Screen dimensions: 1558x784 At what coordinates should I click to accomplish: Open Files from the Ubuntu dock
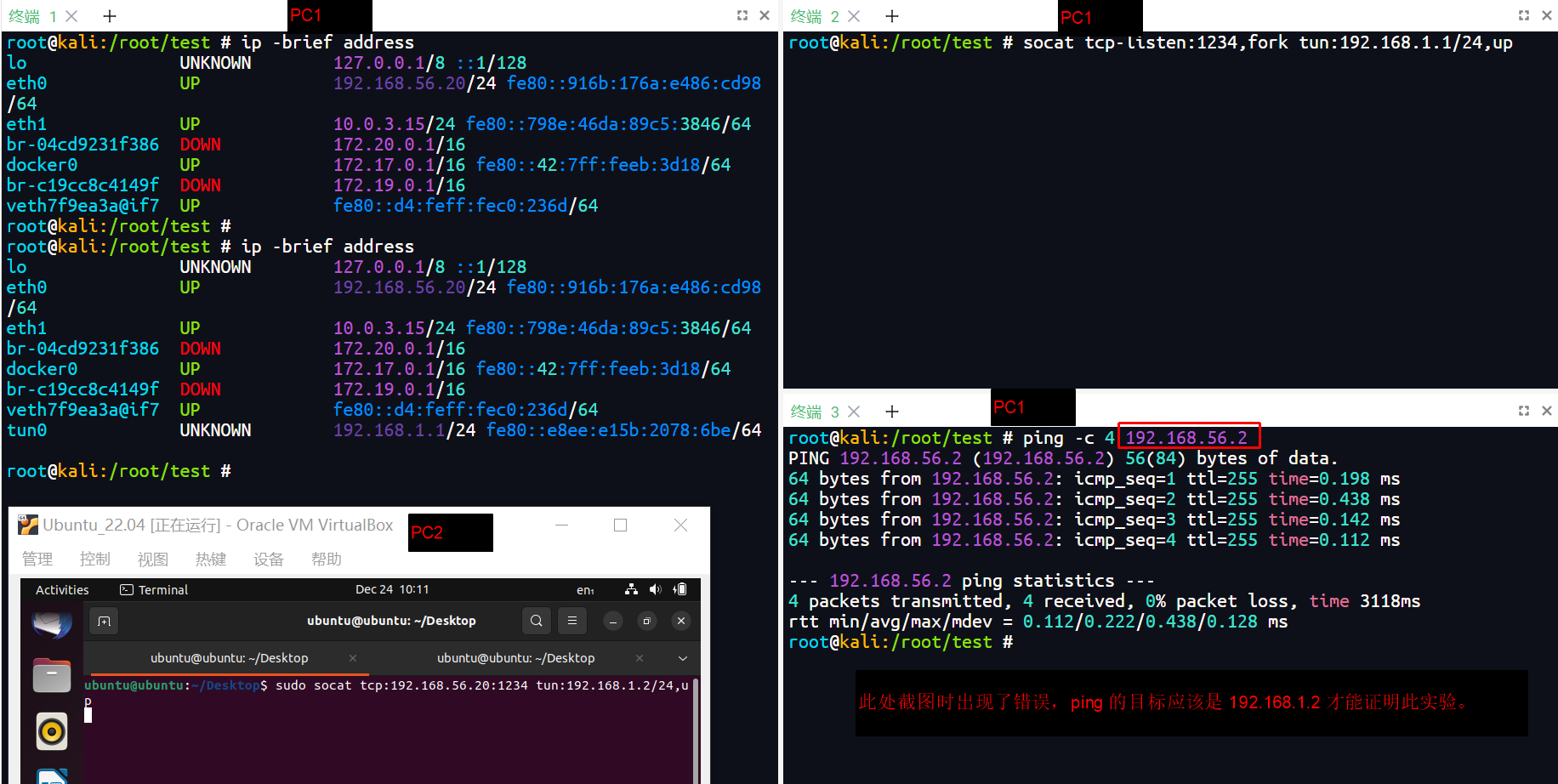pyautogui.click(x=52, y=677)
